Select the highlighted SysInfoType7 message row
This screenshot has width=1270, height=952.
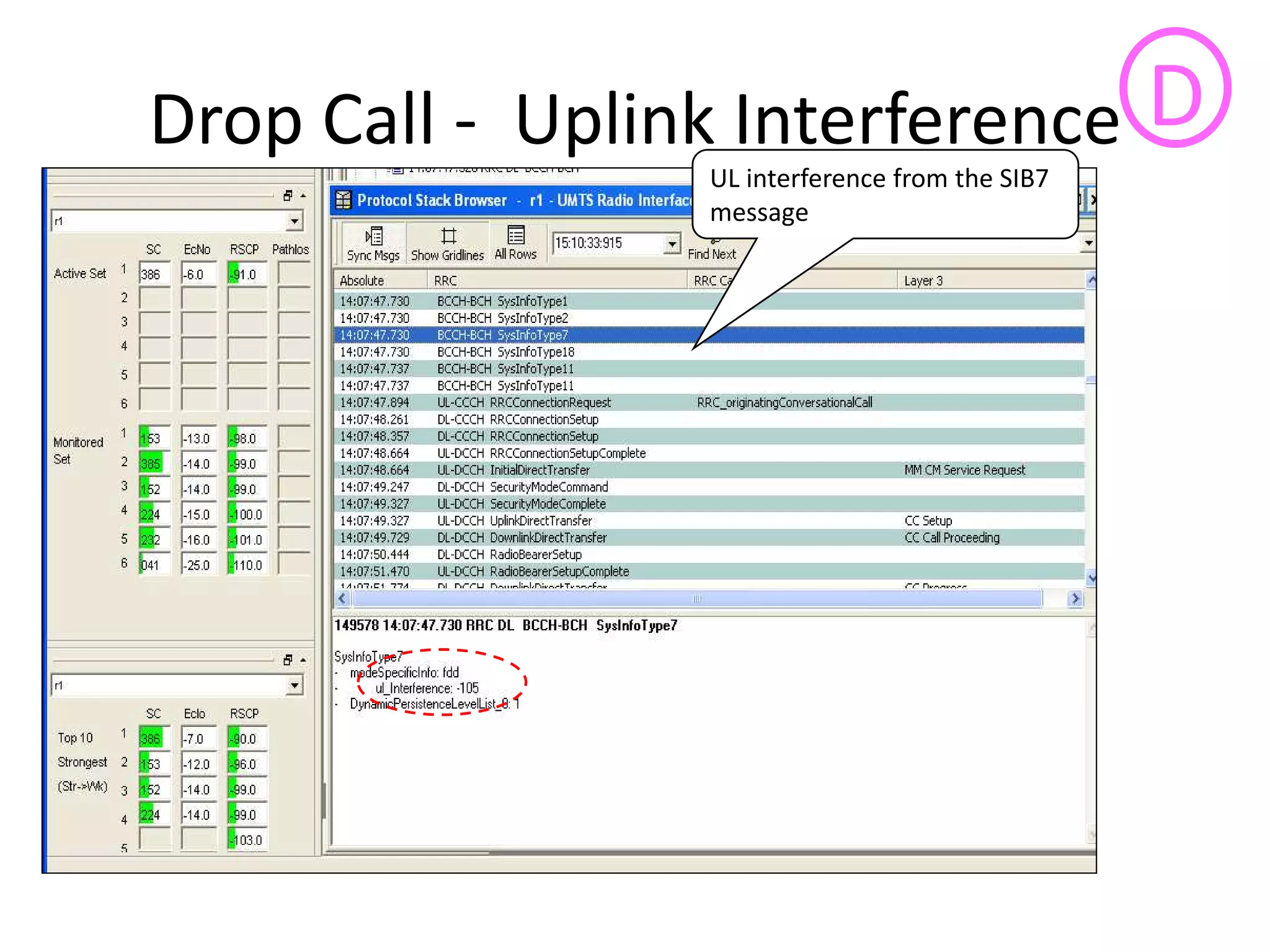point(709,335)
